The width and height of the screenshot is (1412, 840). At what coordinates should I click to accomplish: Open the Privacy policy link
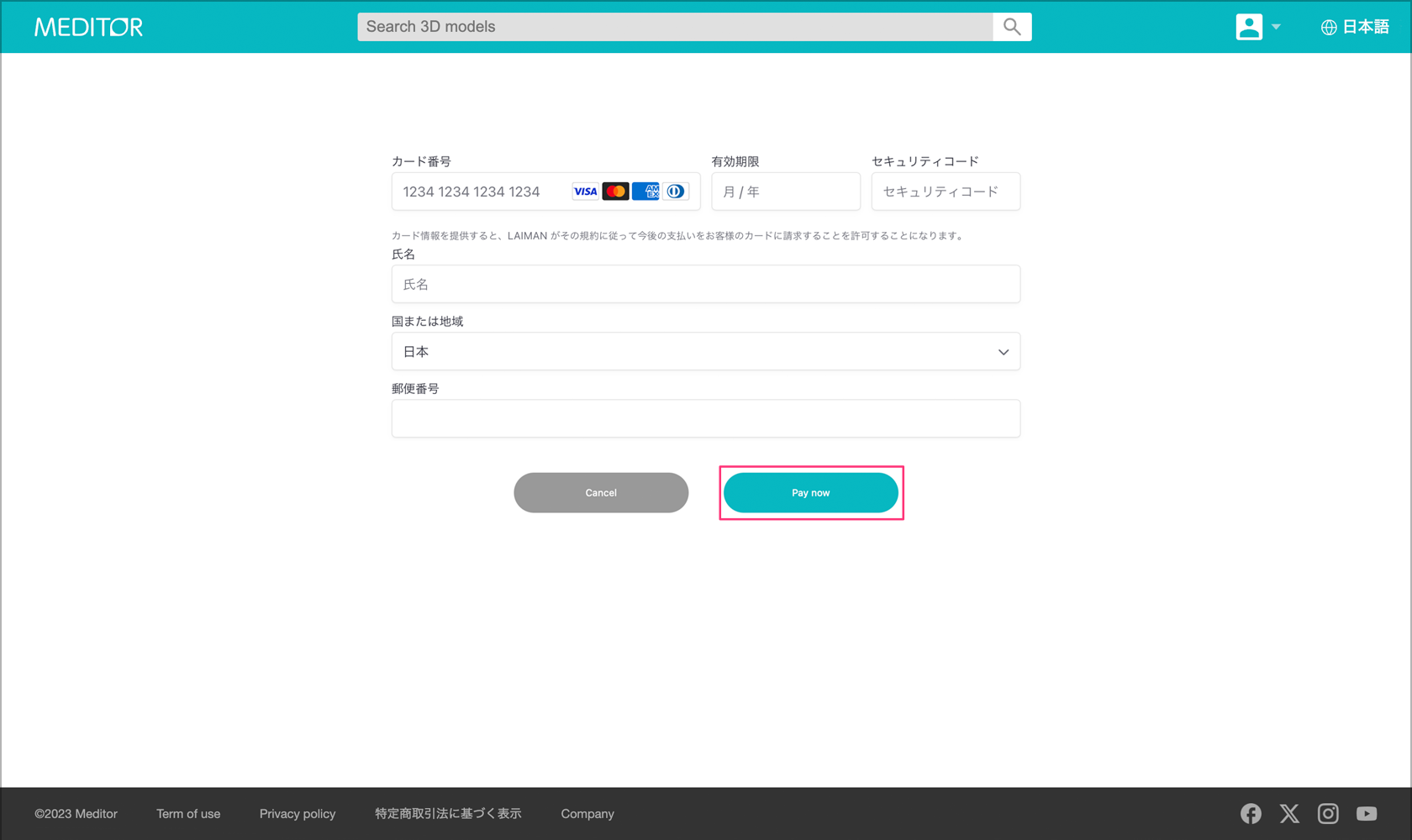[297, 814]
